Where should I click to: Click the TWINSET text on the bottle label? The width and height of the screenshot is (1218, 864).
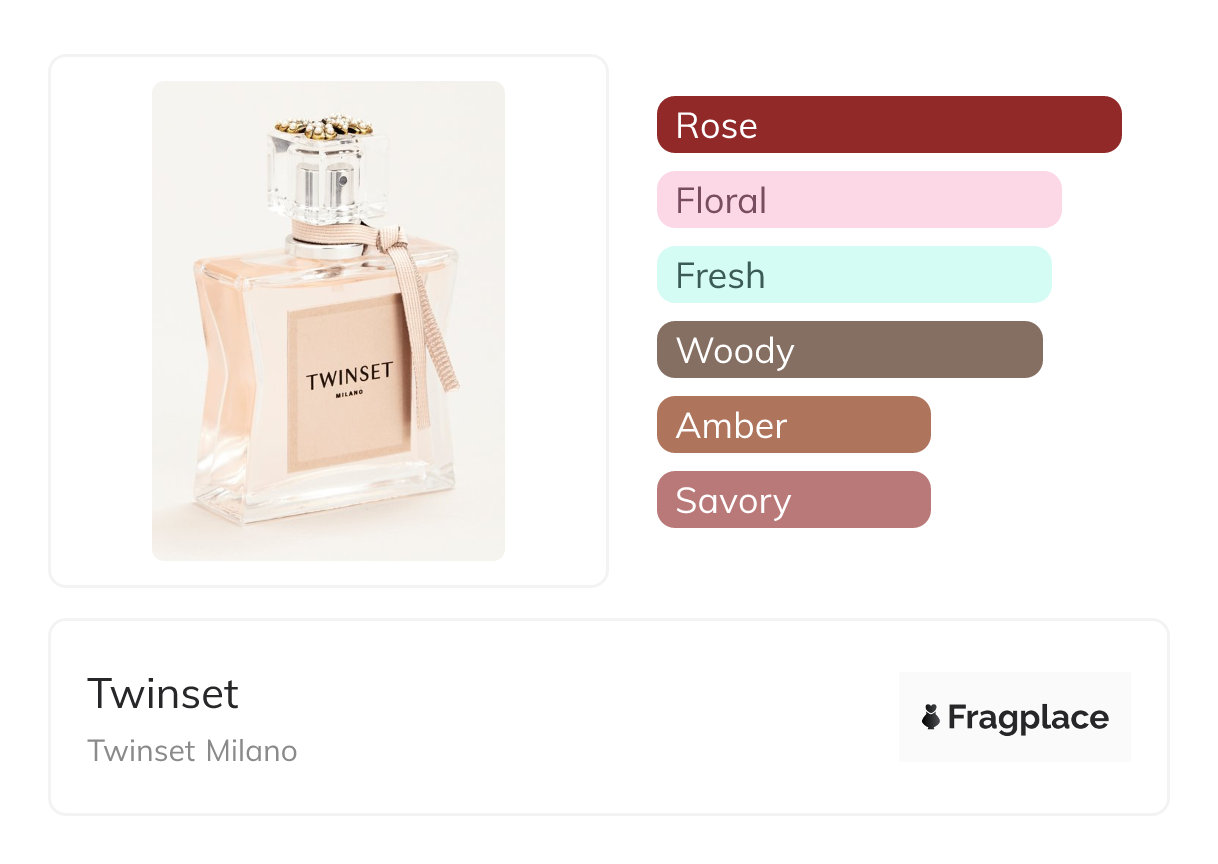point(349,378)
